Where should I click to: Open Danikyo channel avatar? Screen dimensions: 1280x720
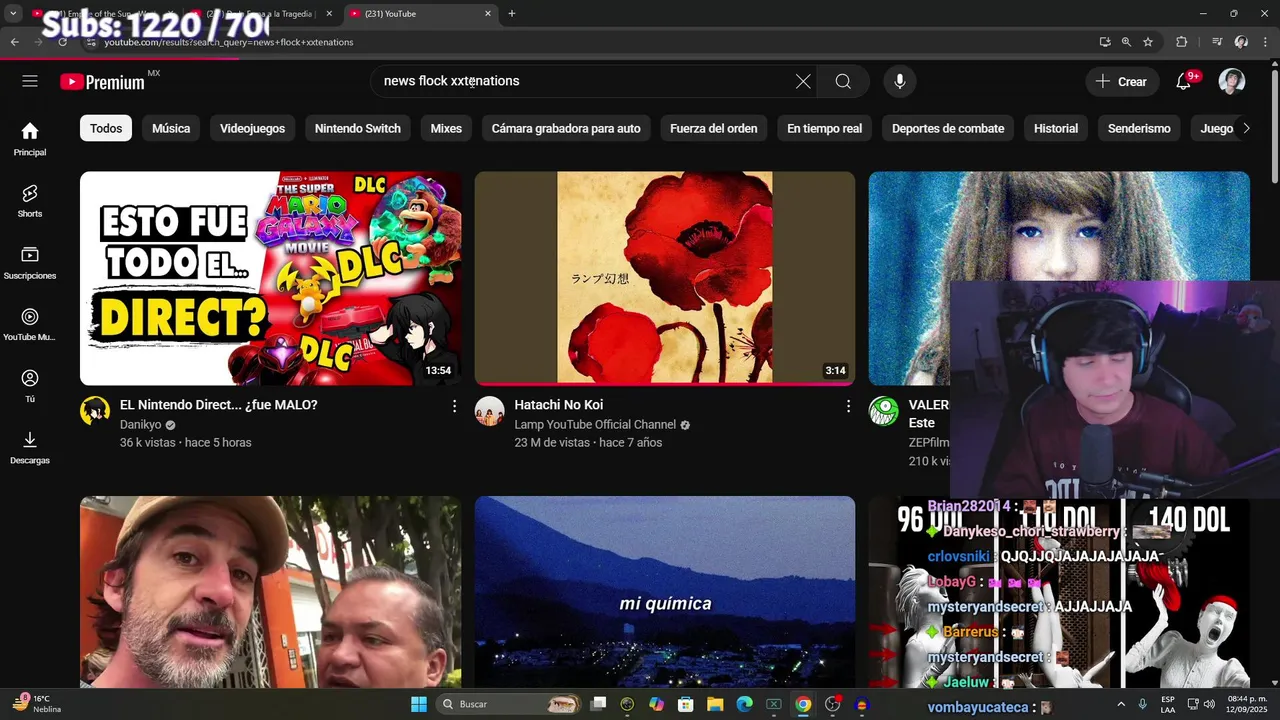coord(95,411)
